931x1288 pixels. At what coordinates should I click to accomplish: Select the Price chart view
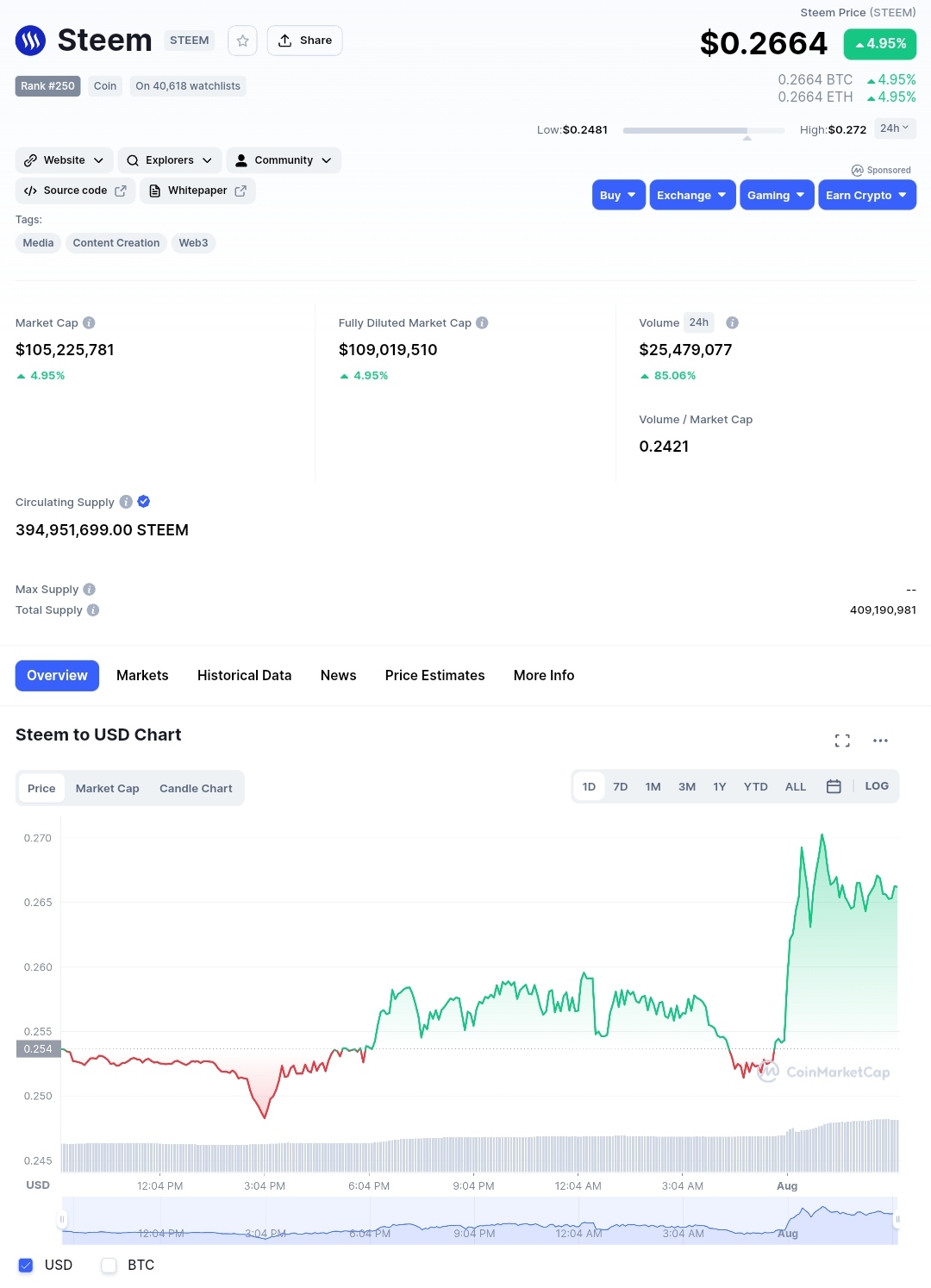(x=41, y=788)
